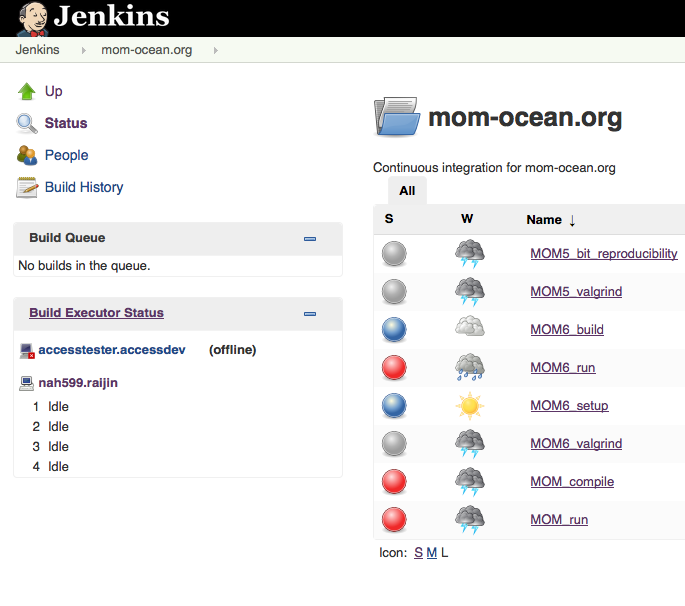Click the Build History notepad icon
The height and width of the screenshot is (606, 685).
pyautogui.click(x=27, y=187)
